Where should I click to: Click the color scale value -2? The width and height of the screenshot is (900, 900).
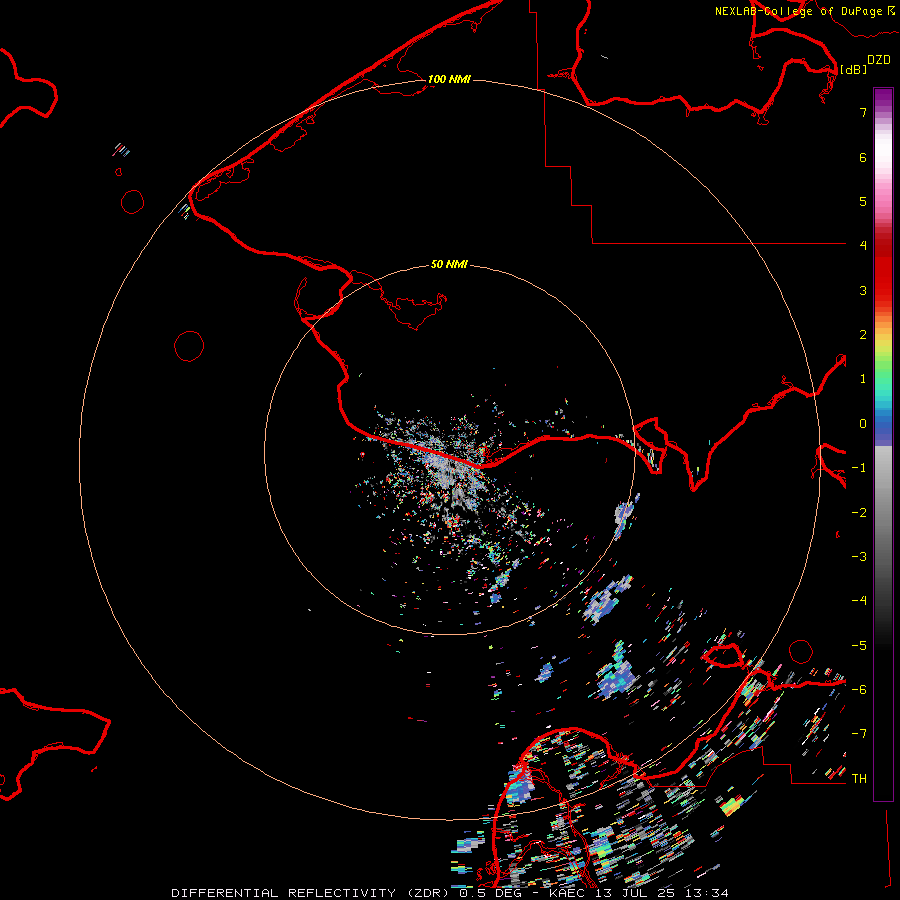859,513
